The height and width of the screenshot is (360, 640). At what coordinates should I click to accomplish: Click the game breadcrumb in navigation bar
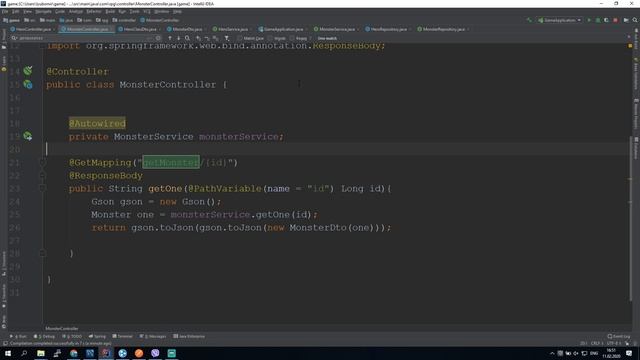pyautogui.click(x=11, y=20)
